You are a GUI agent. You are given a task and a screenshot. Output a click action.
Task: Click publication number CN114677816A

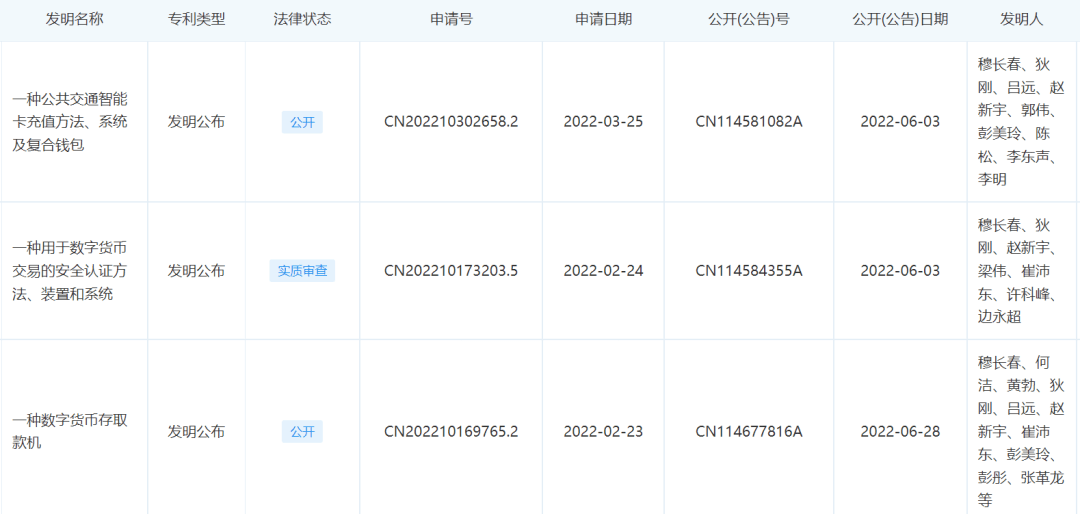(749, 431)
